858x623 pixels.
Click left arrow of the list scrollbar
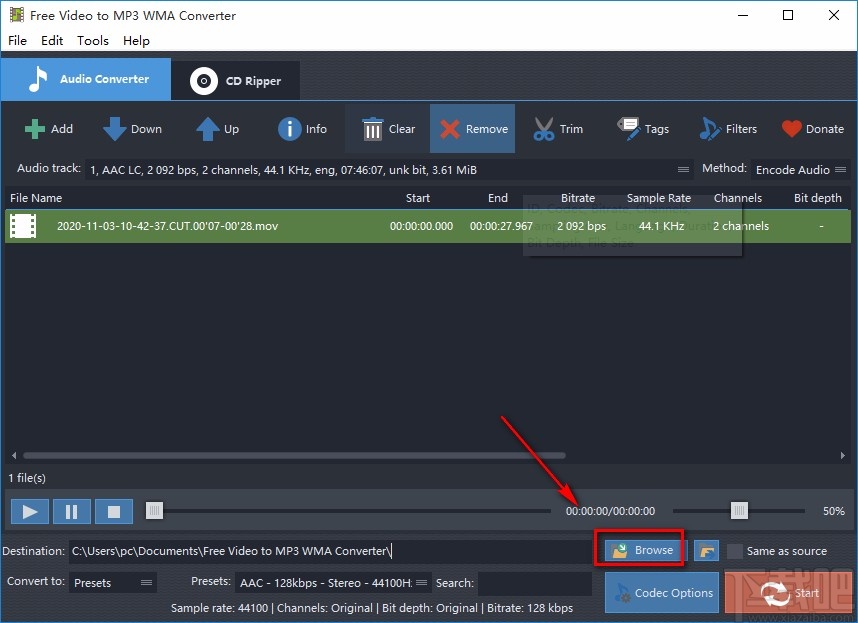click(x=14, y=455)
